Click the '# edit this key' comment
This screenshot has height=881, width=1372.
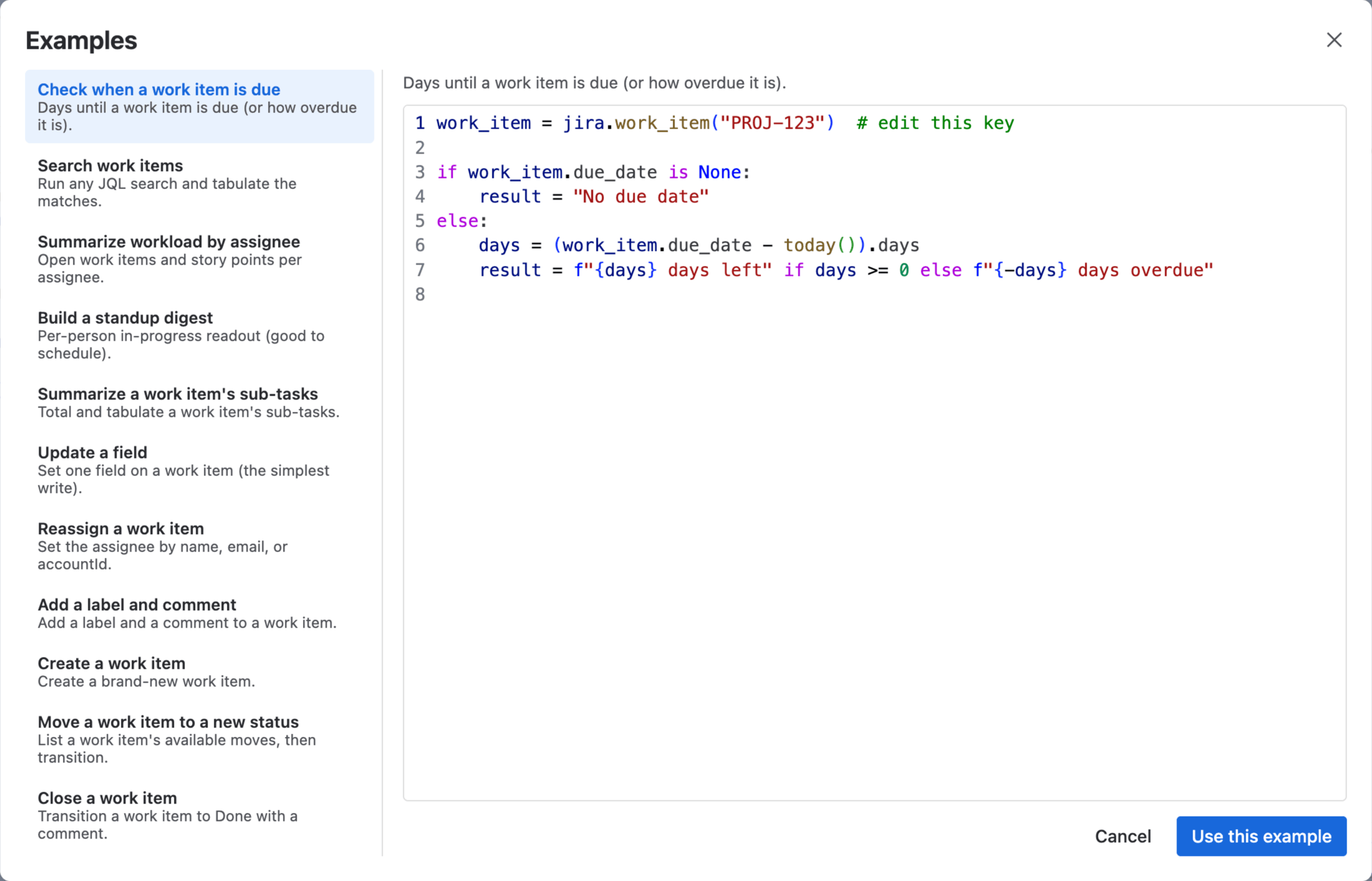click(x=935, y=123)
